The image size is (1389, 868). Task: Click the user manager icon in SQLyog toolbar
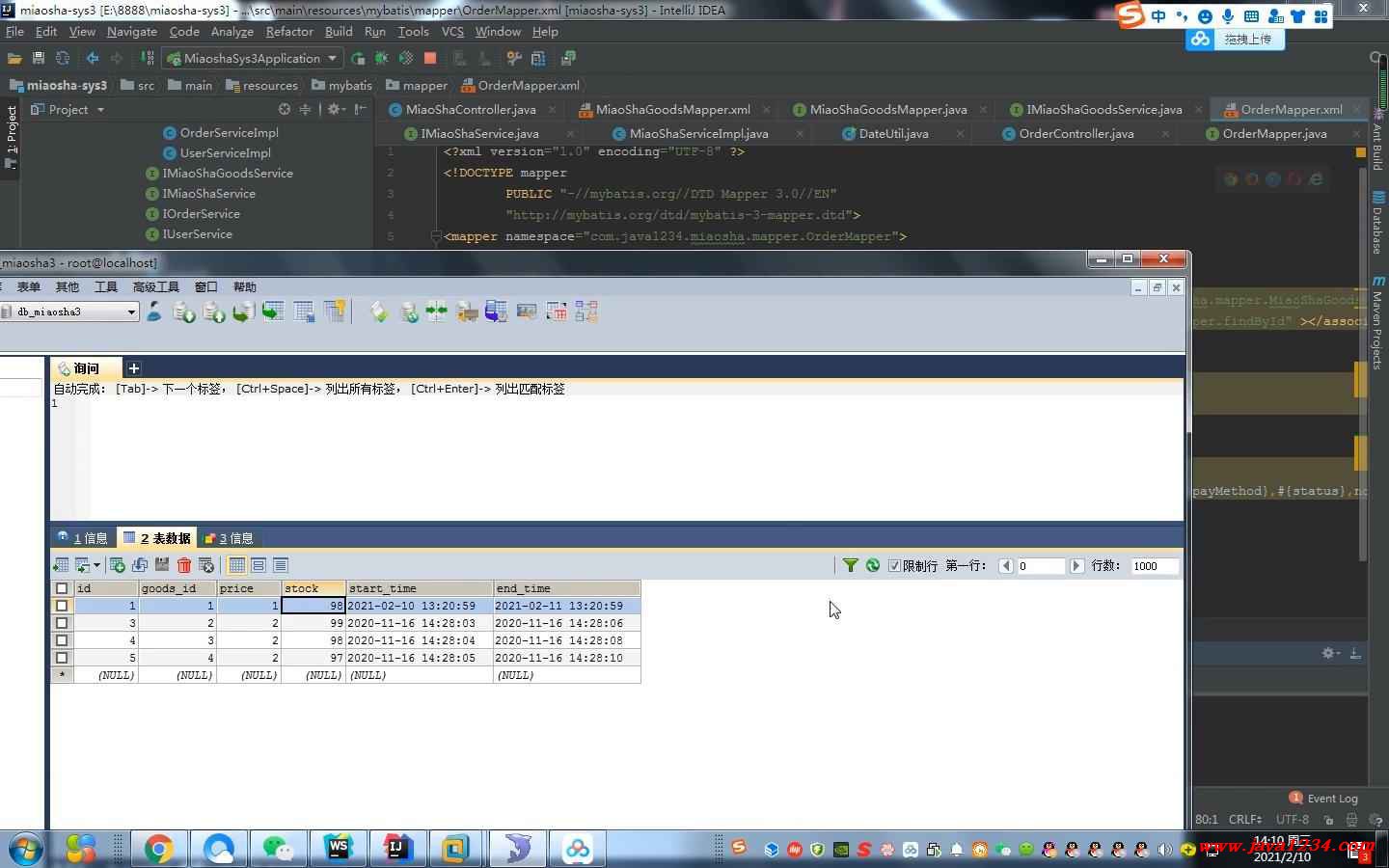click(x=154, y=312)
